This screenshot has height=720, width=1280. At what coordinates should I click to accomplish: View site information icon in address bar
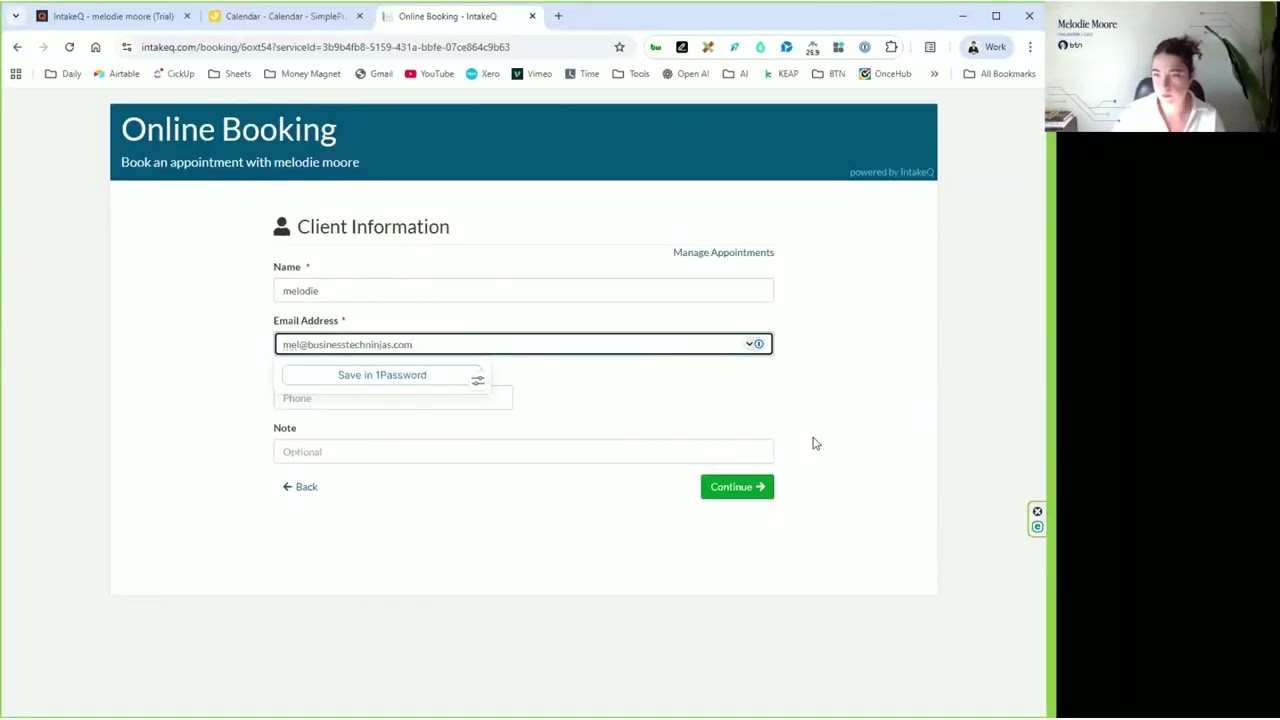click(126, 47)
